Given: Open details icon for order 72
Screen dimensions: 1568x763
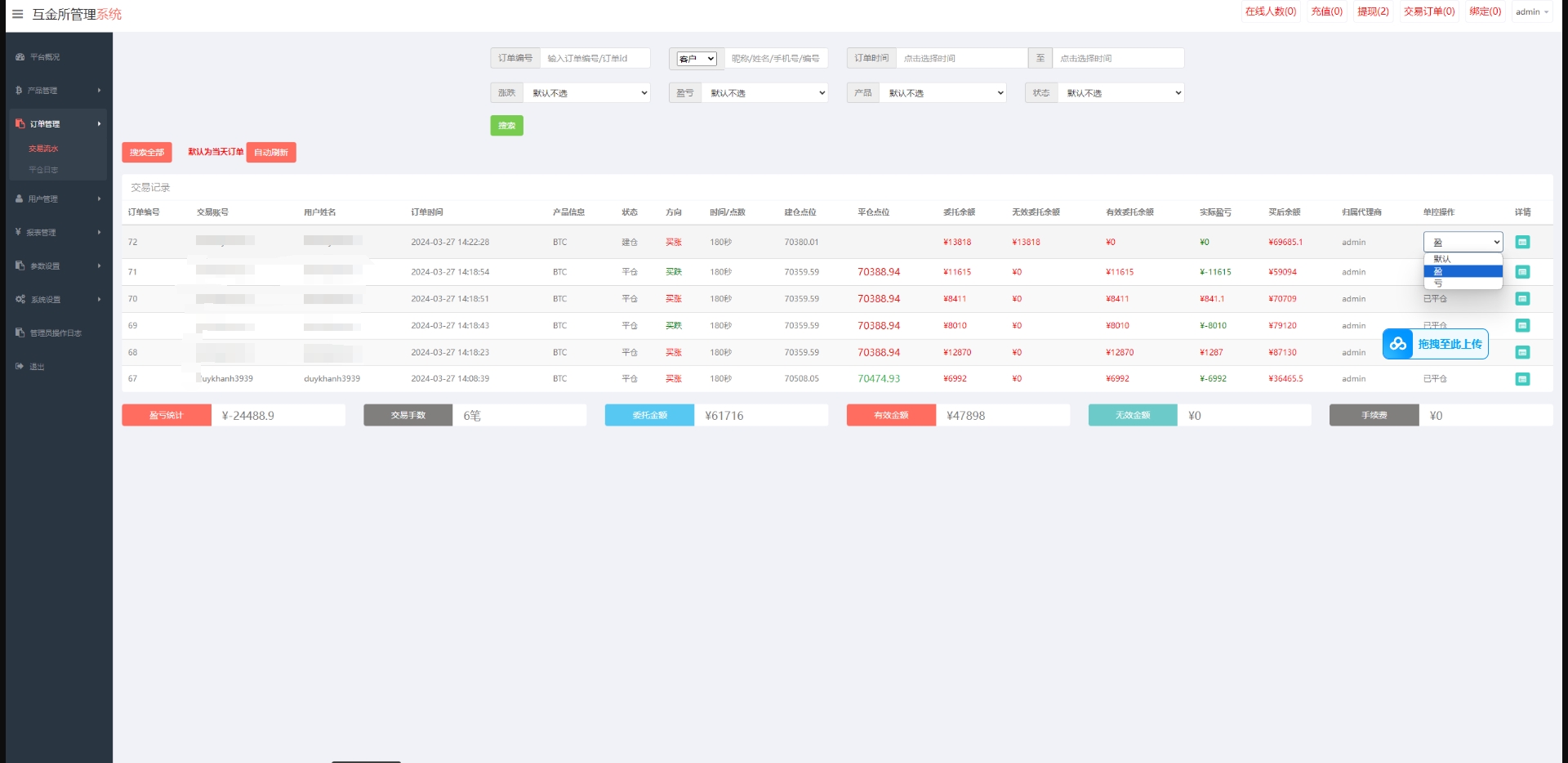Looking at the screenshot, I should point(1522,243).
